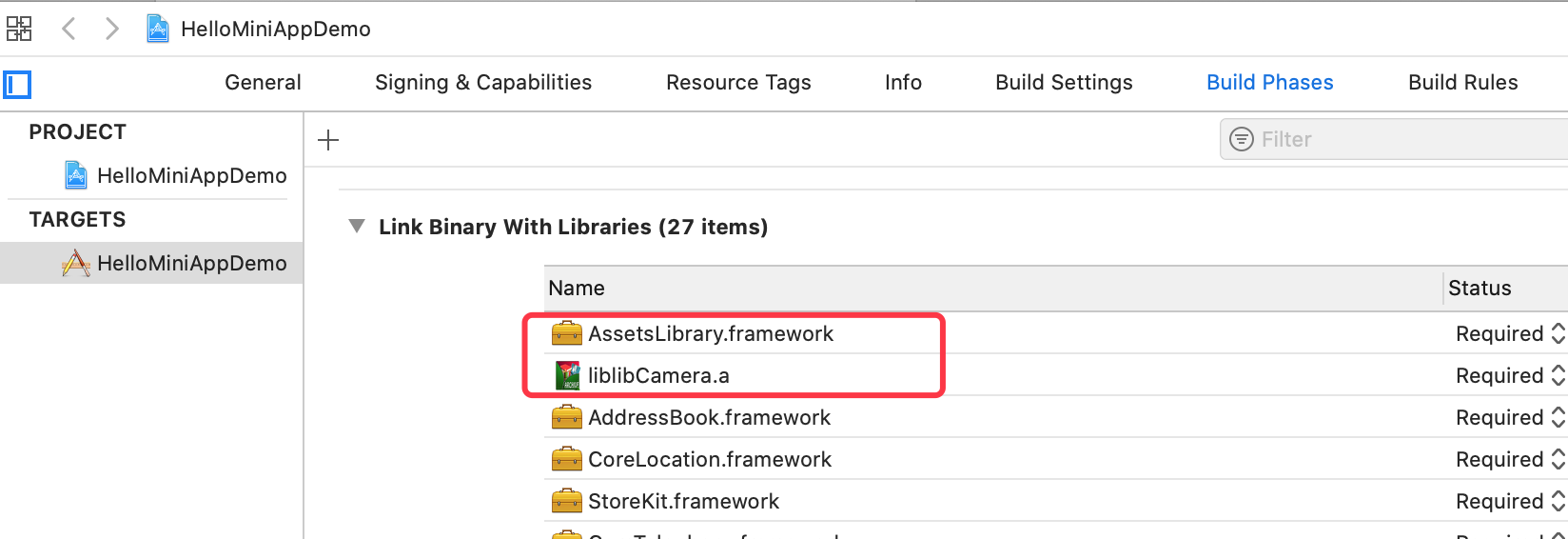The width and height of the screenshot is (1568, 539).
Task: Select the AssetsLibrary.framework toolbox icon
Action: (566, 333)
